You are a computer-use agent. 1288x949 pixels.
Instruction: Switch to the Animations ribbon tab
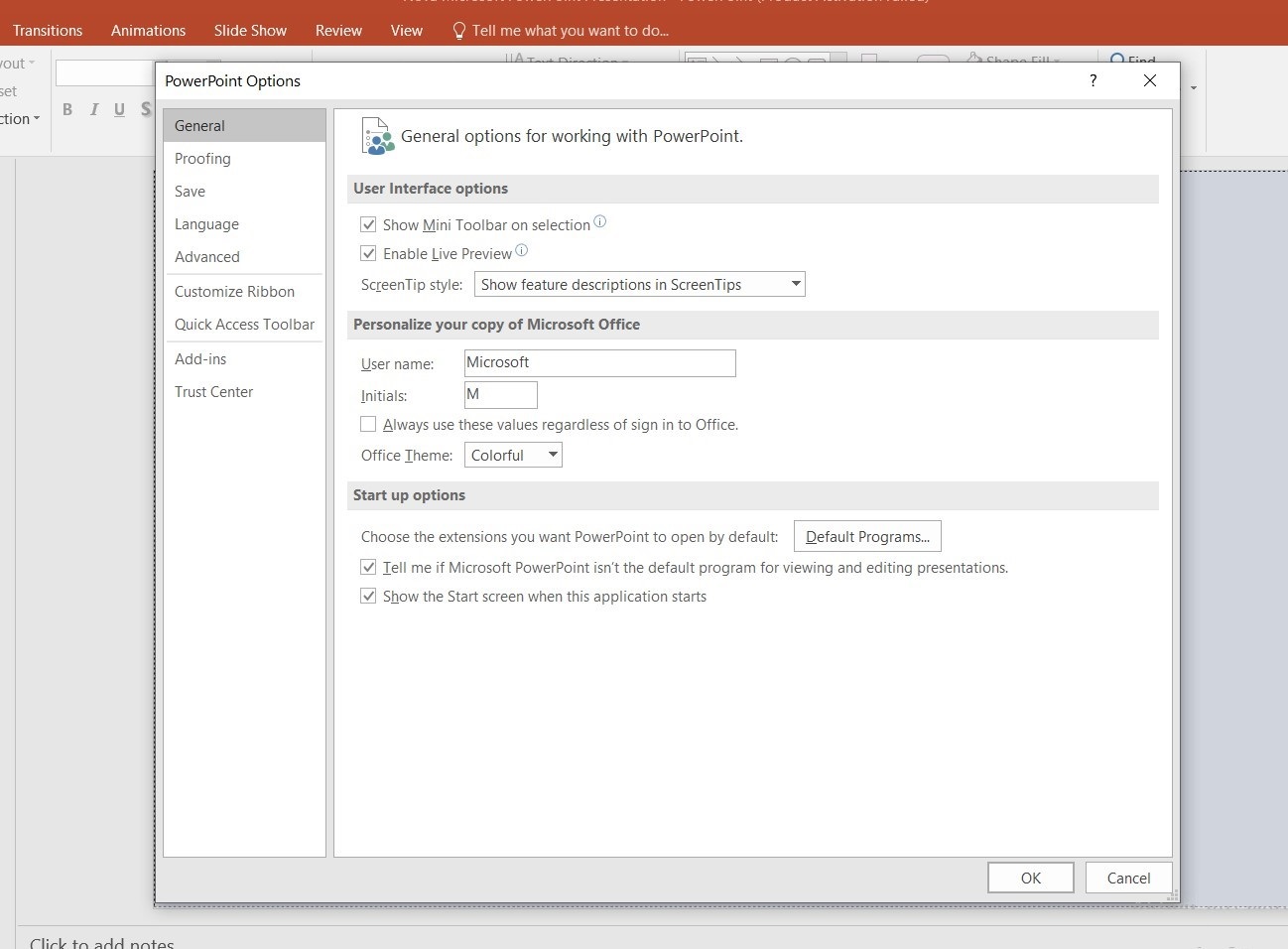click(148, 31)
